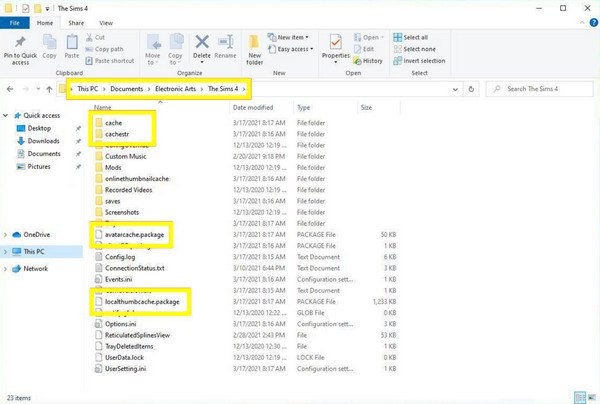
Task: Select the Screenshots folder
Action: tap(122, 212)
